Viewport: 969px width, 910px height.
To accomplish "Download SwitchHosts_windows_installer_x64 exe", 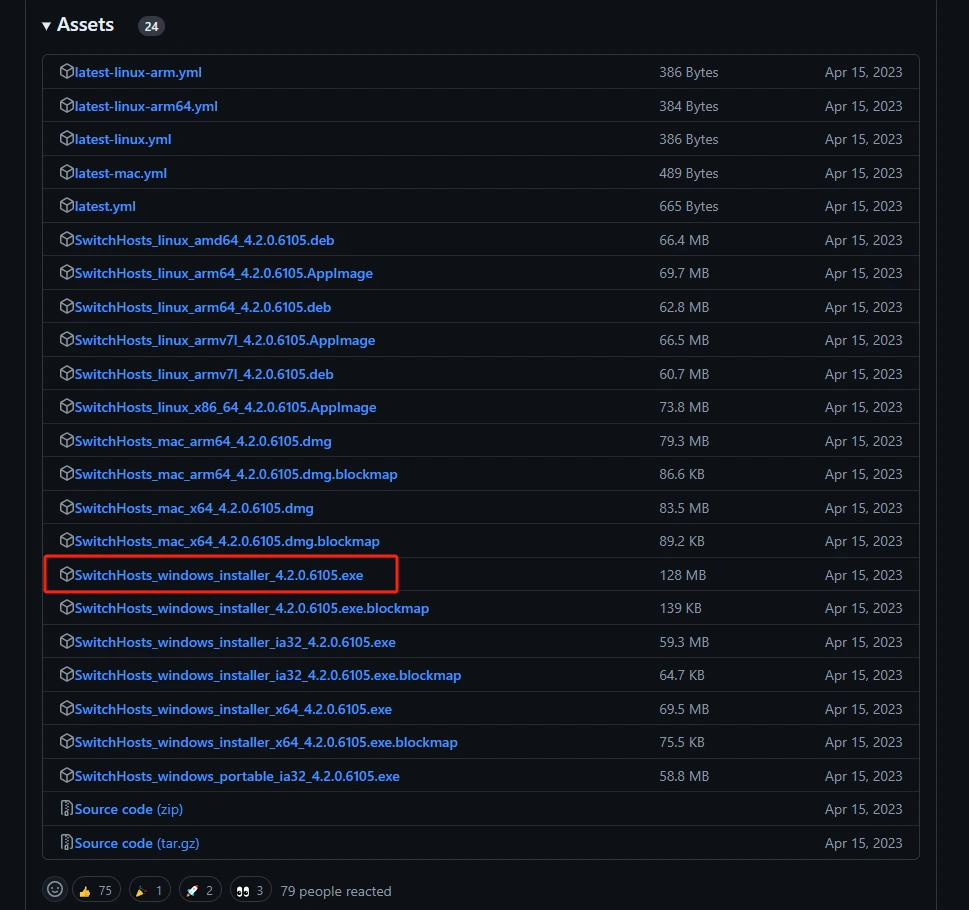I will (233, 709).
